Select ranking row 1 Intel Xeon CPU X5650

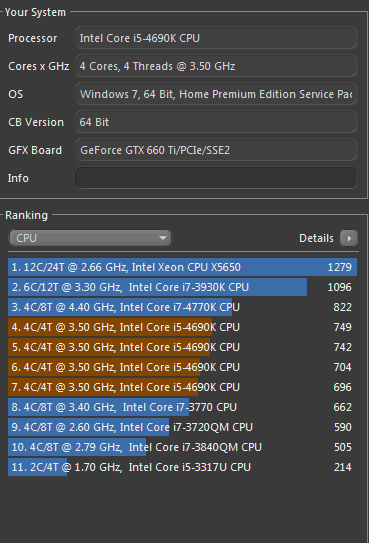click(x=182, y=267)
